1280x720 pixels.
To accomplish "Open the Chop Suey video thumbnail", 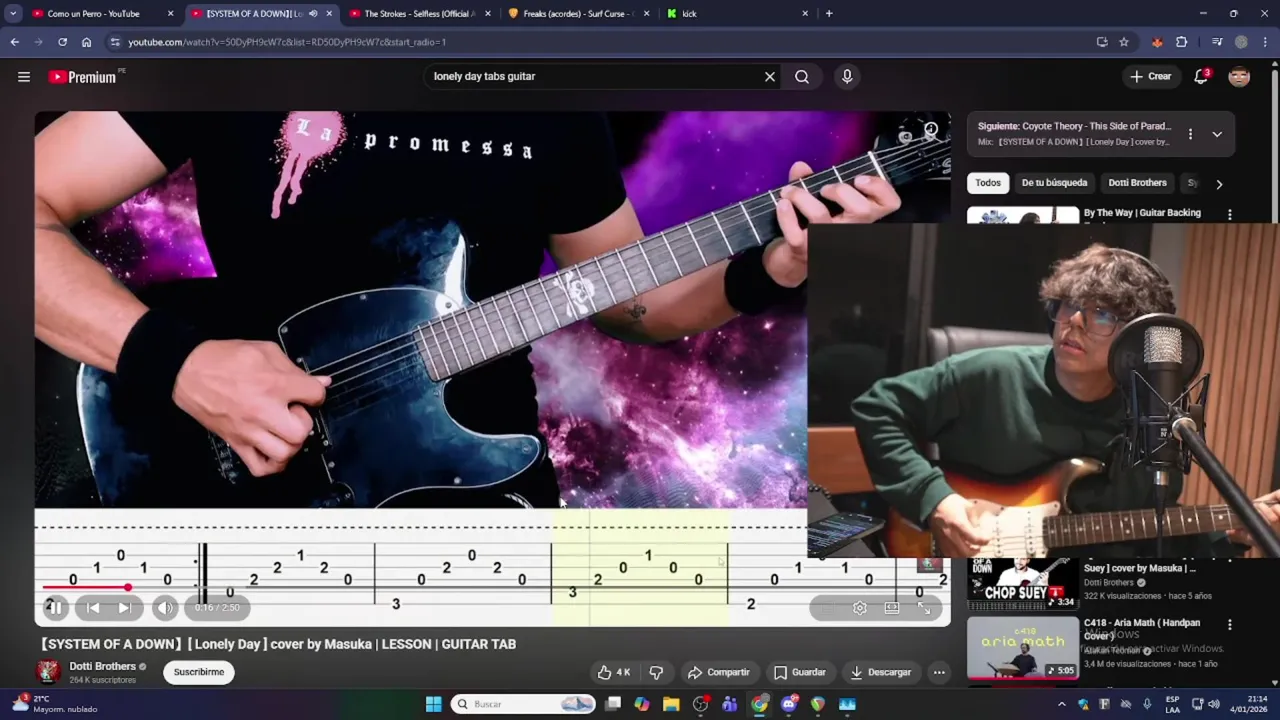I will [x=1023, y=584].
